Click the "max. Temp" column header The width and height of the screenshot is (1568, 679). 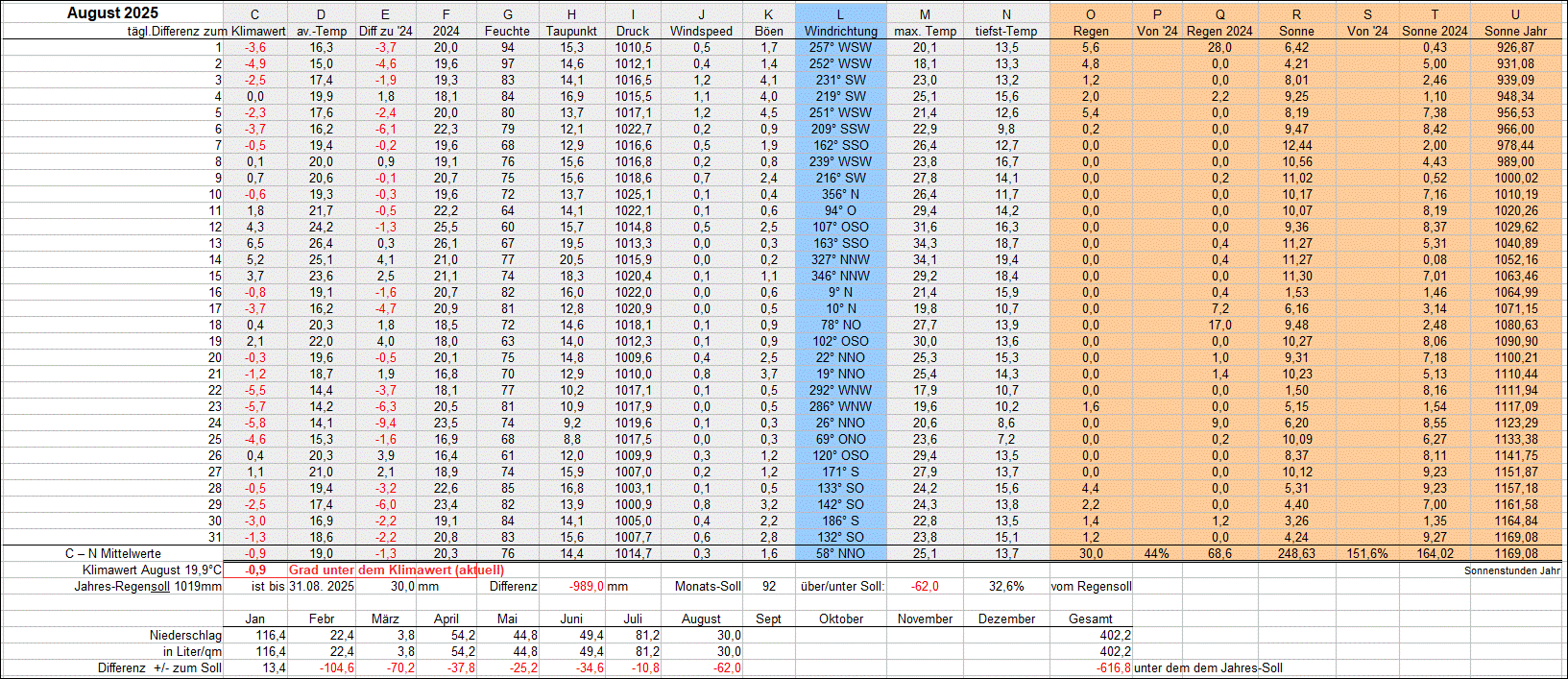[925, 31]
